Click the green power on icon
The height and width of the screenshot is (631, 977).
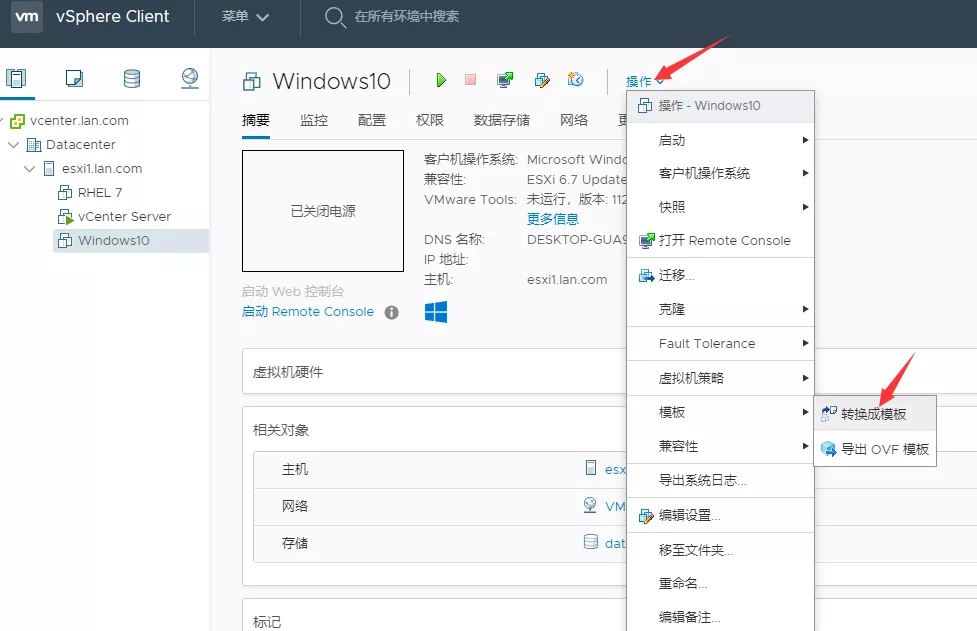point(441,80)
